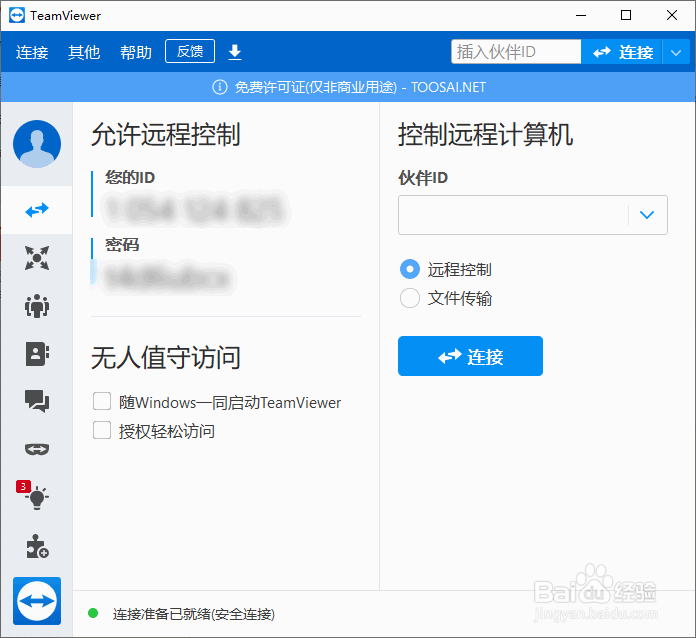Screen dimensions: 696x638
Task: Open the Chat sidebar icon
Action: coord(37,401)
